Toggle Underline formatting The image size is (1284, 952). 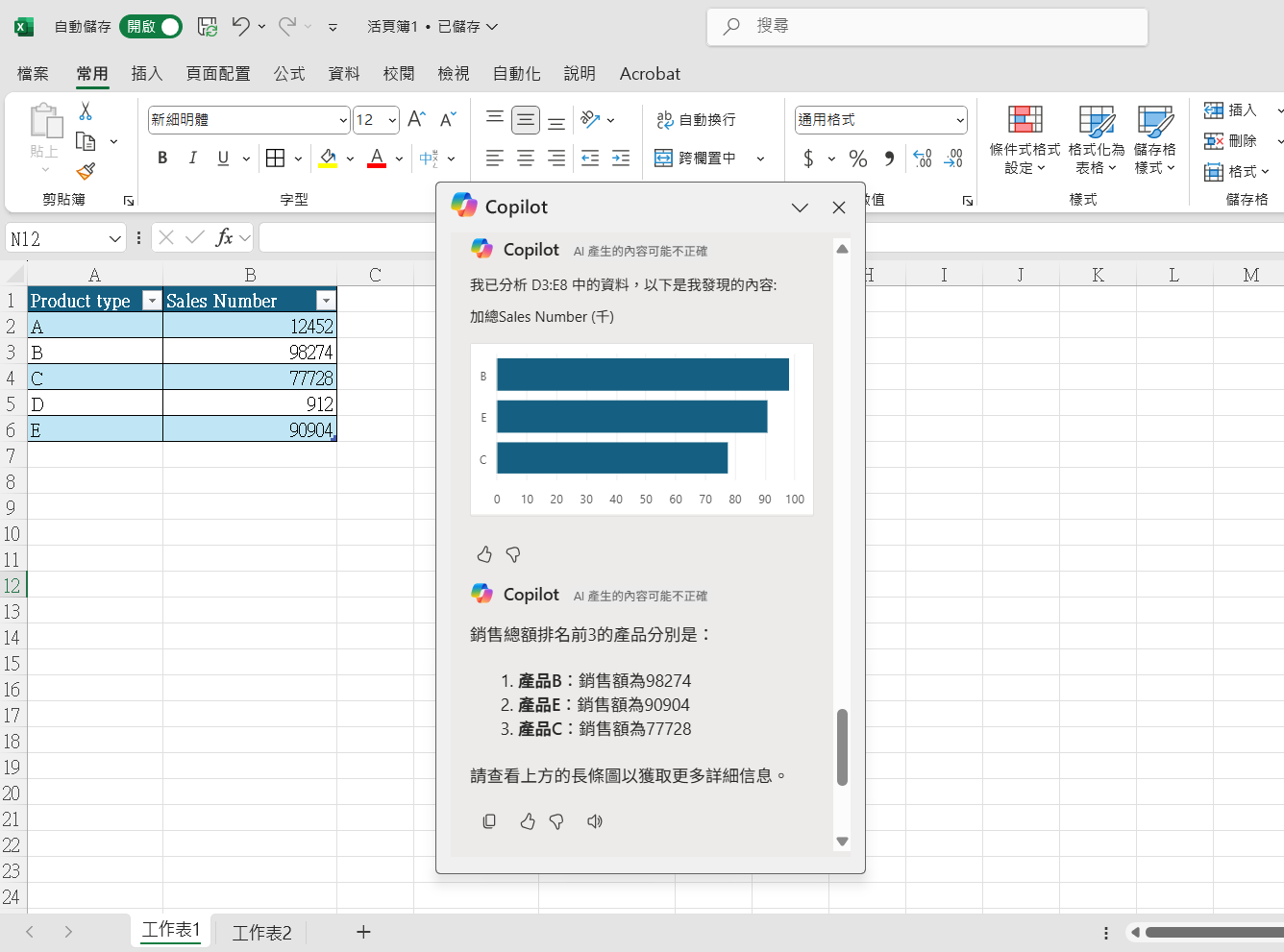(x=223, y=158)
